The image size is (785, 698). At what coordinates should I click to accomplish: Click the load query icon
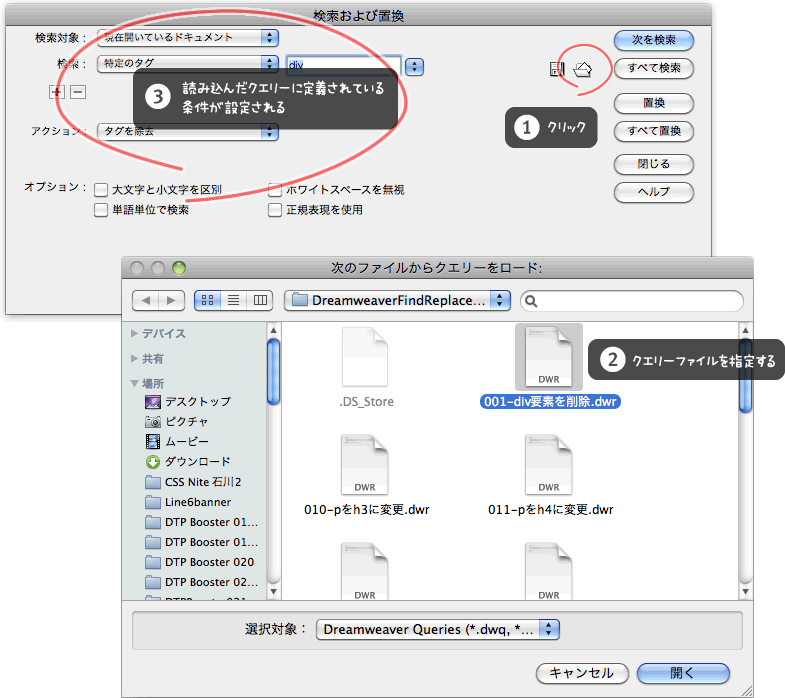[583, 69]
